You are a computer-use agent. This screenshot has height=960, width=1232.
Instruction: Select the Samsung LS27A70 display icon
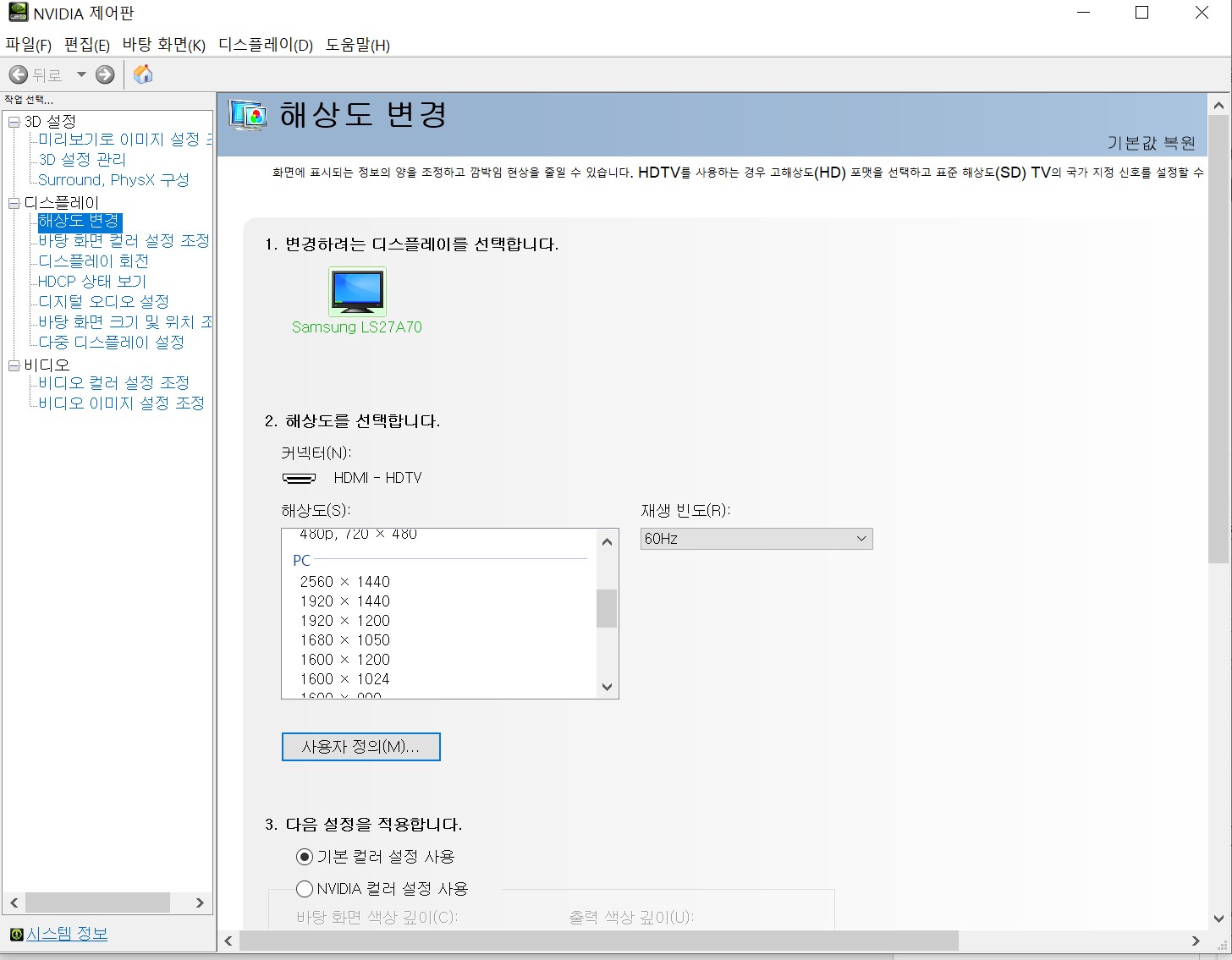pos(357,291)
